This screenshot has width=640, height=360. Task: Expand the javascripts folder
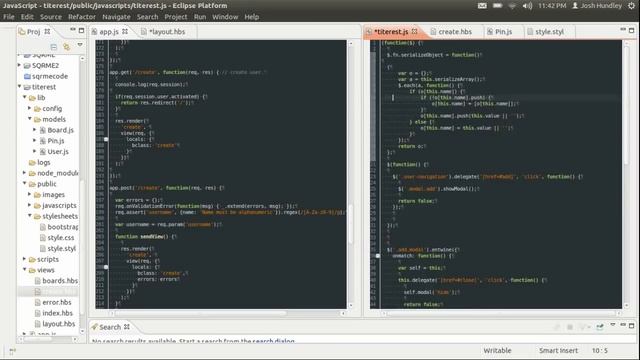(x=29, y=205)
